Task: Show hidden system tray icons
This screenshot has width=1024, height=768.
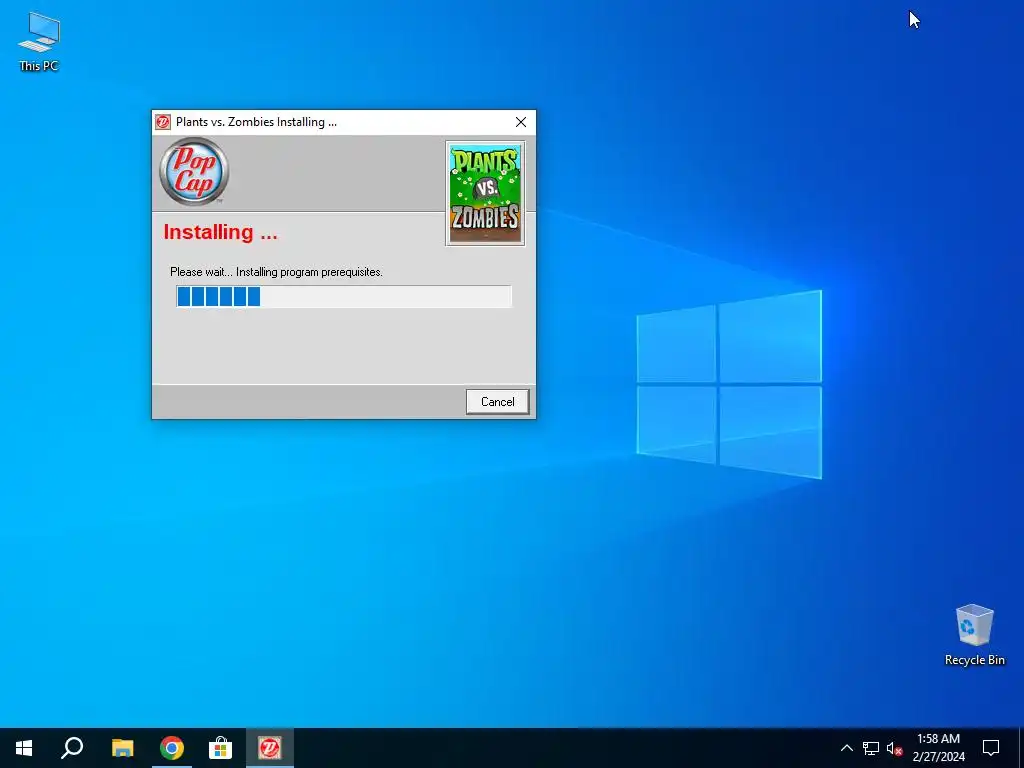Action: (846, 748)
